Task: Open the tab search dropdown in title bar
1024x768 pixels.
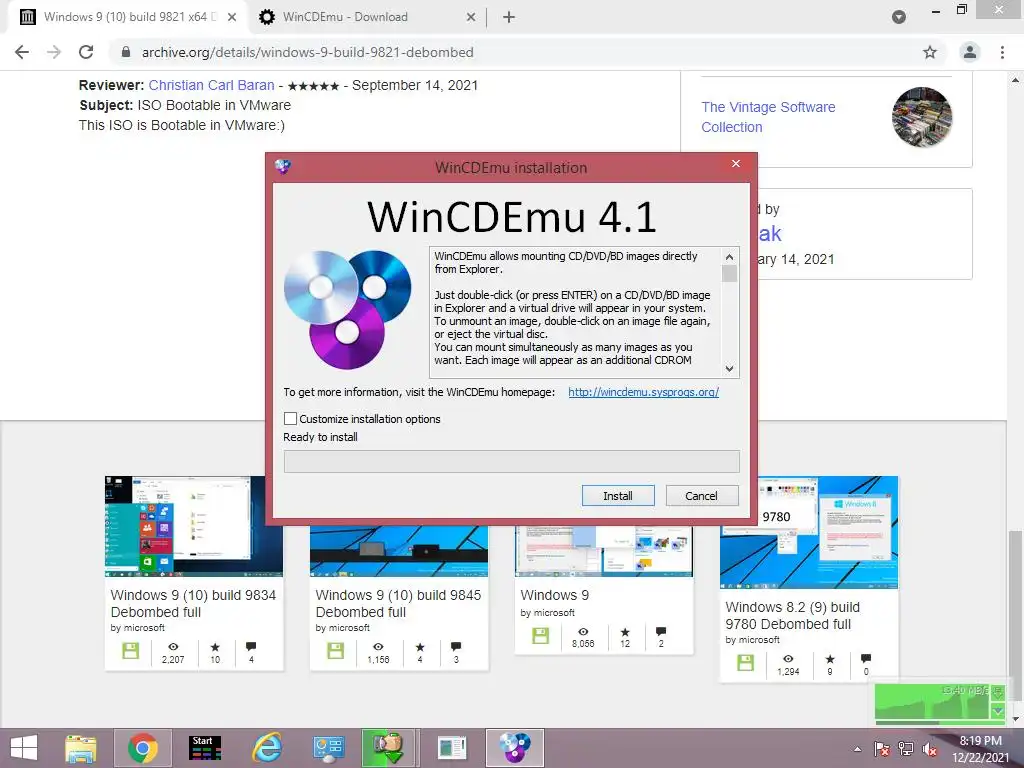Action: (x=899, y=18)
